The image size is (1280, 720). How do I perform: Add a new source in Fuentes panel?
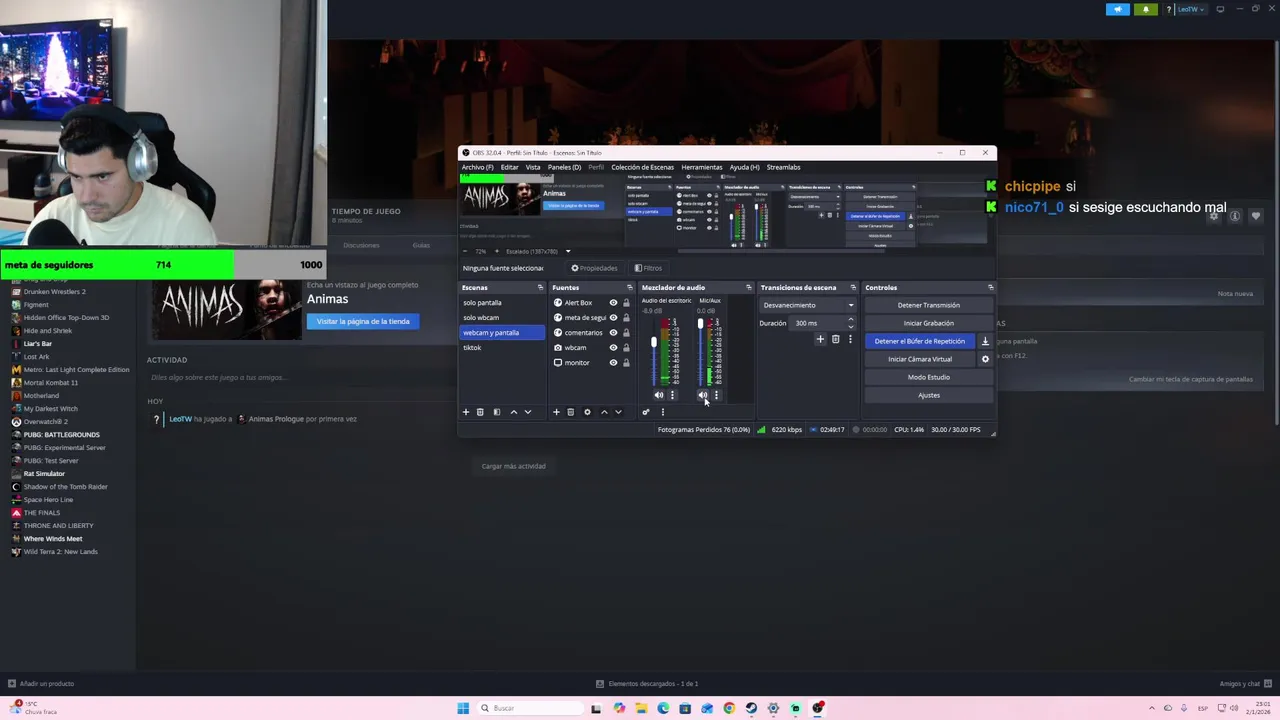point(556,412)
